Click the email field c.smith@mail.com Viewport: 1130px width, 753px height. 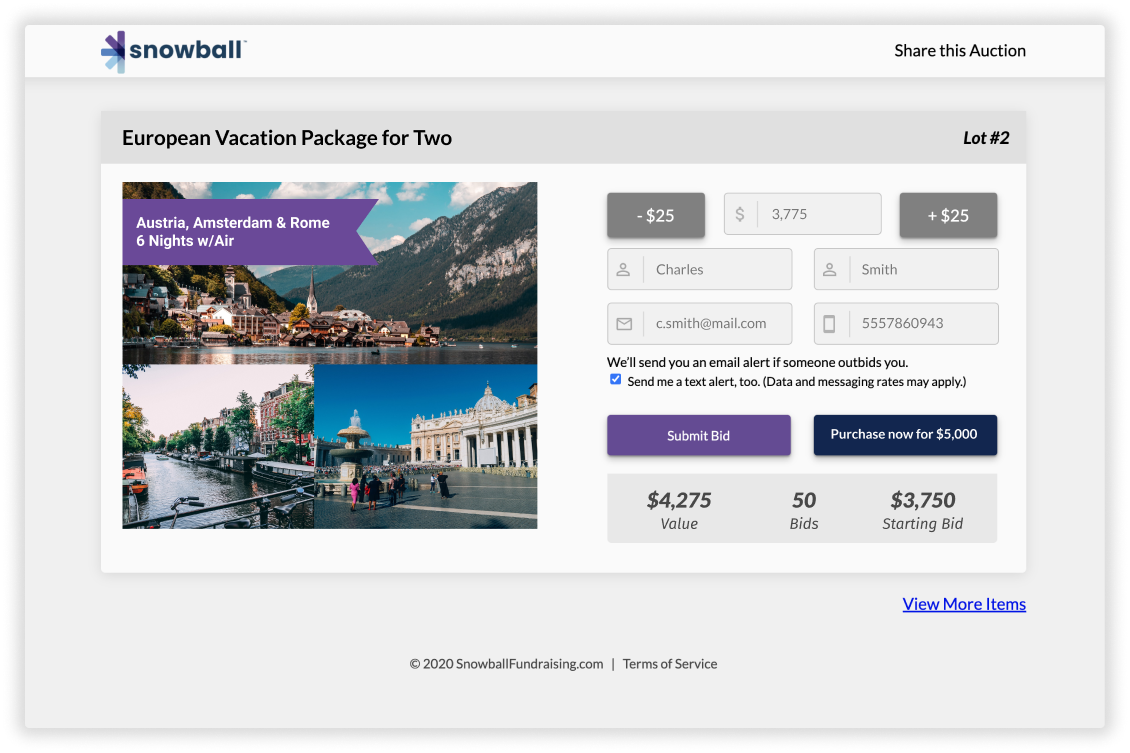tap(700, 324)
